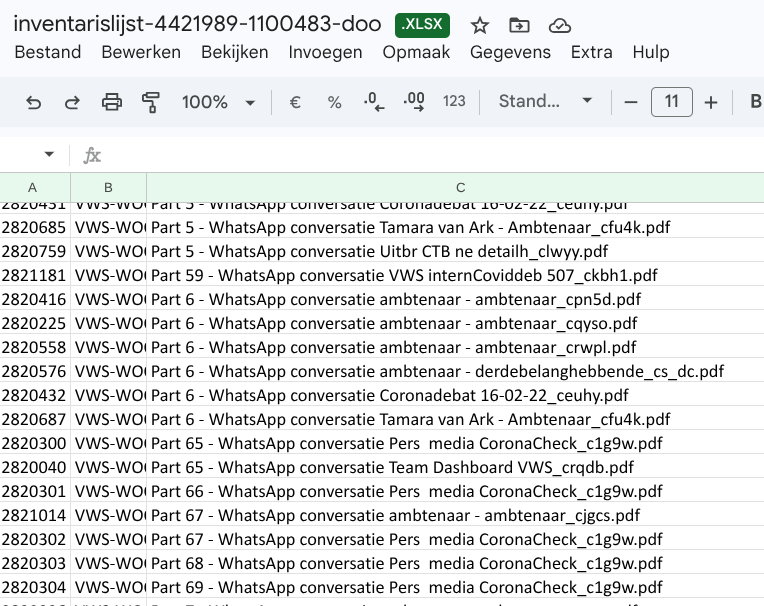Select cell with 2820304
This screenshot has height=606, width=764.
pos(35,587)
